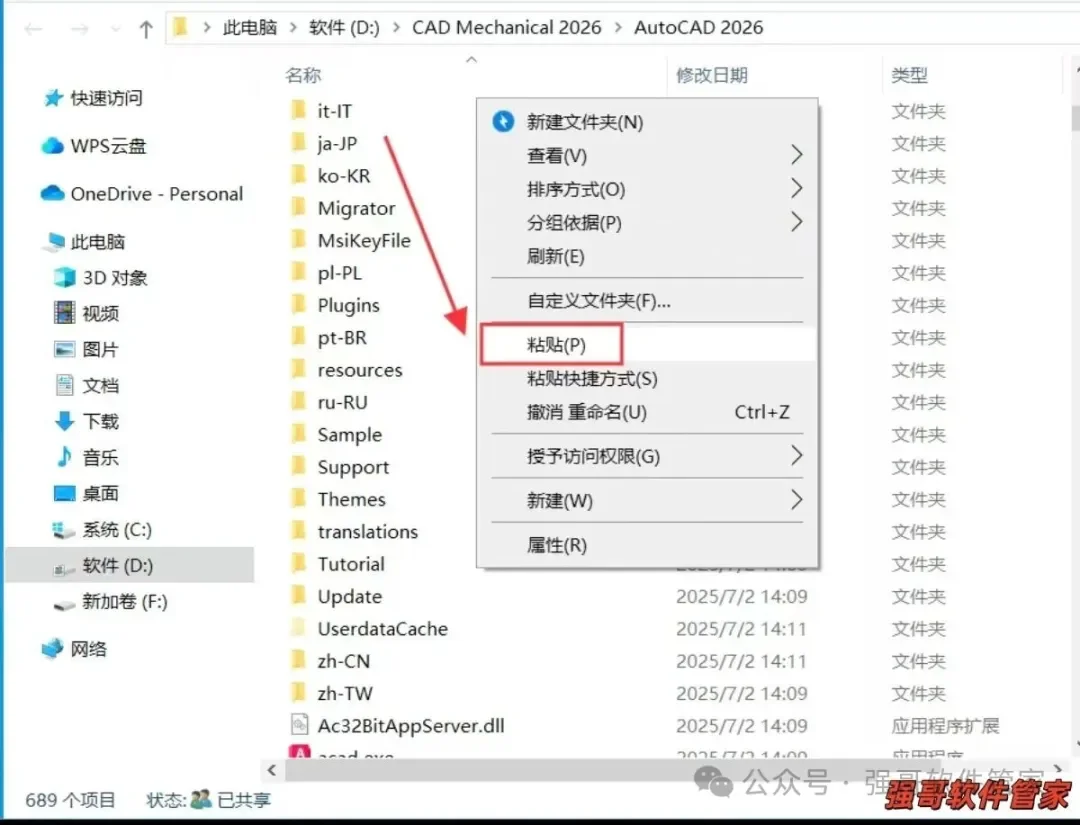
Task: Select the Ac32BitAppServer.dll file icon
Action: tap(299, 724)
